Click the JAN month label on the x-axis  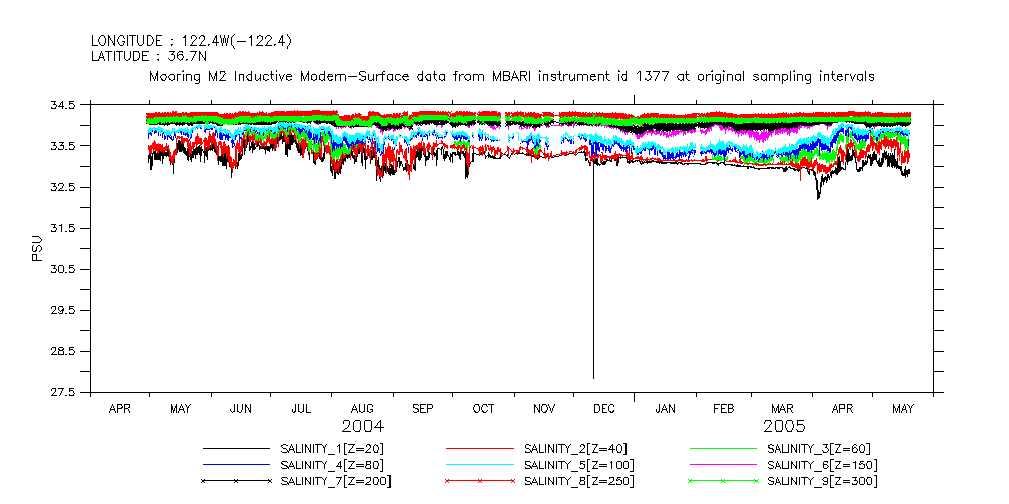pyautogui.click(x=665, y=409)
